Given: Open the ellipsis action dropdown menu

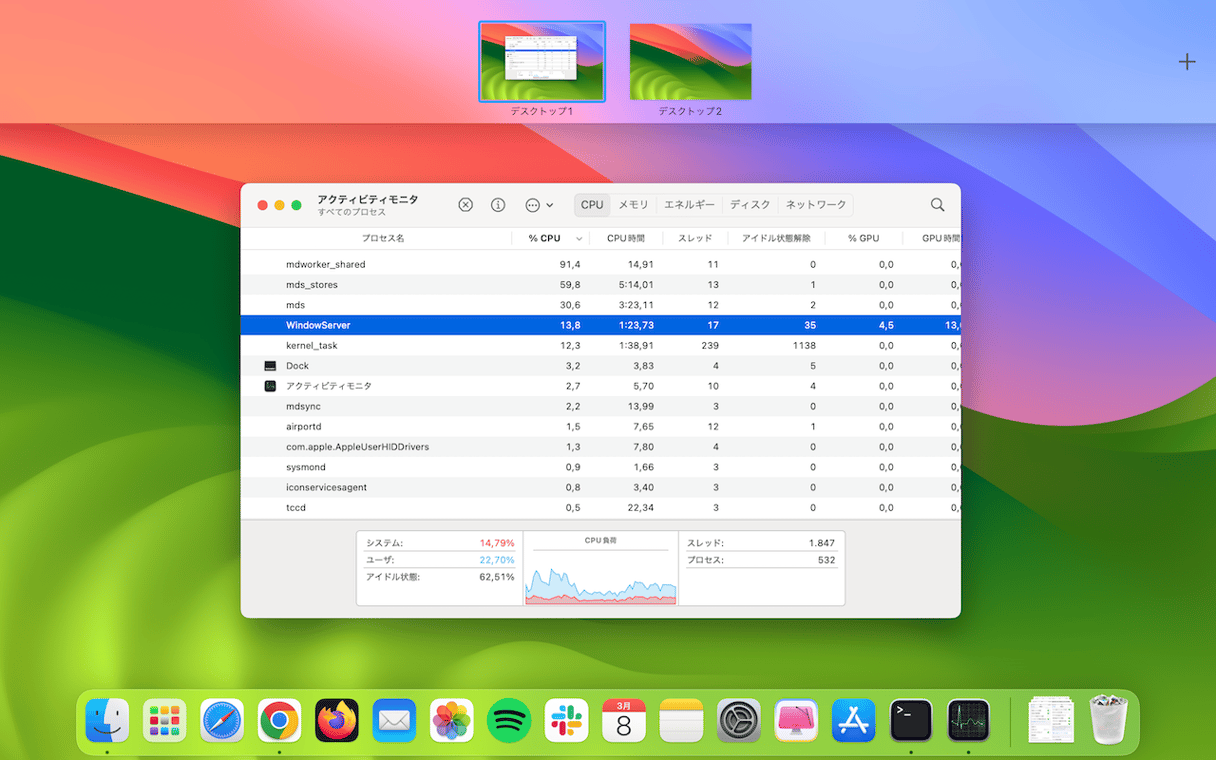Looking at the screenshot, I should click(x=538, y=204).
